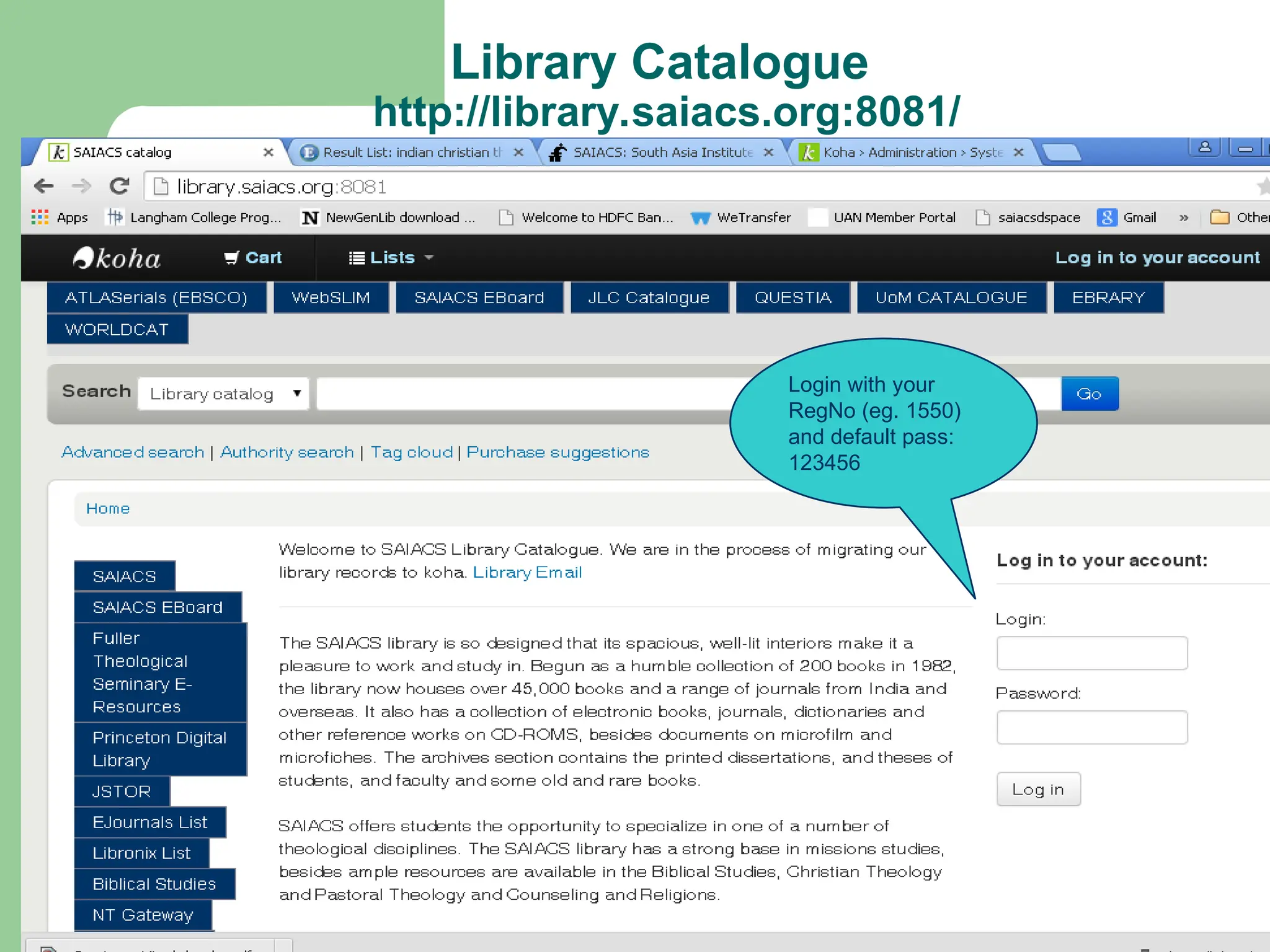
Task: Open Purchase suggestions
Action: click(558, 452)
